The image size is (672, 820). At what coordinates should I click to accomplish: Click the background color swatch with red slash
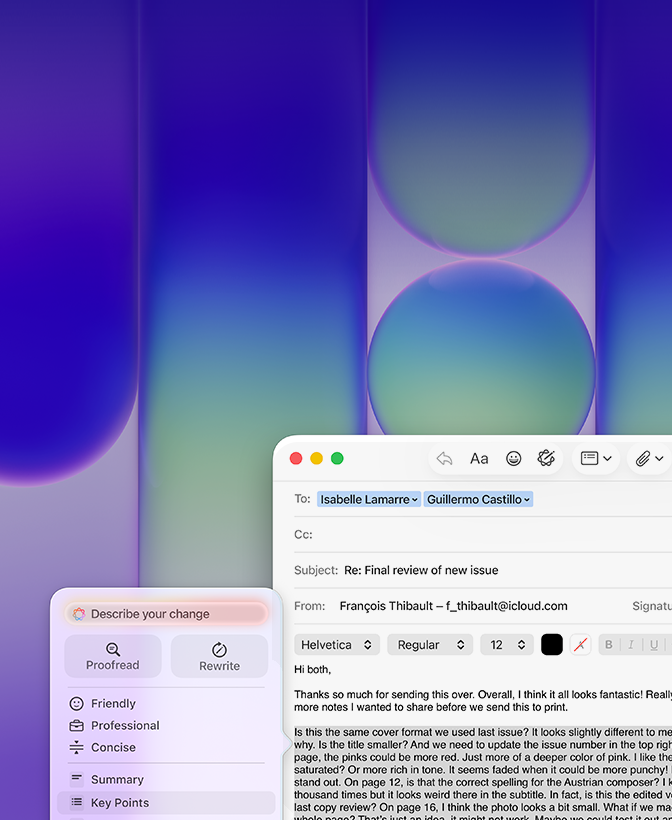point(580,645)
